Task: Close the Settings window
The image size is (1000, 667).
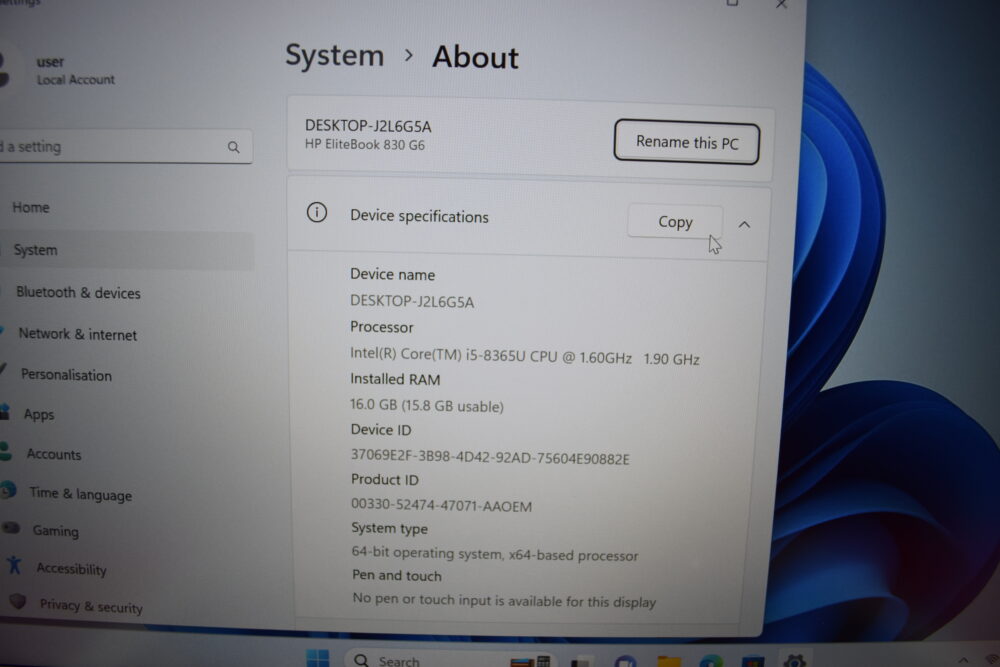Action: [x=781, y=4]
